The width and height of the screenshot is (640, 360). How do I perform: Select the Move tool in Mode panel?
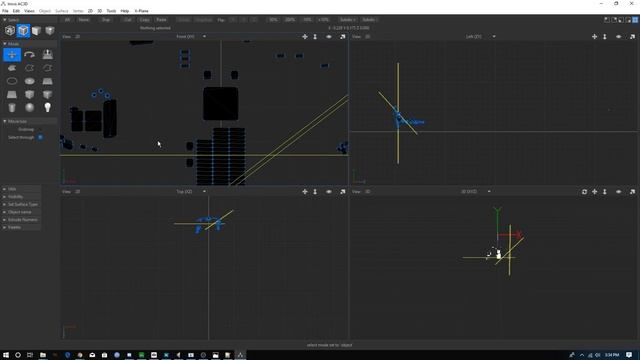click(x=12, y=54)
